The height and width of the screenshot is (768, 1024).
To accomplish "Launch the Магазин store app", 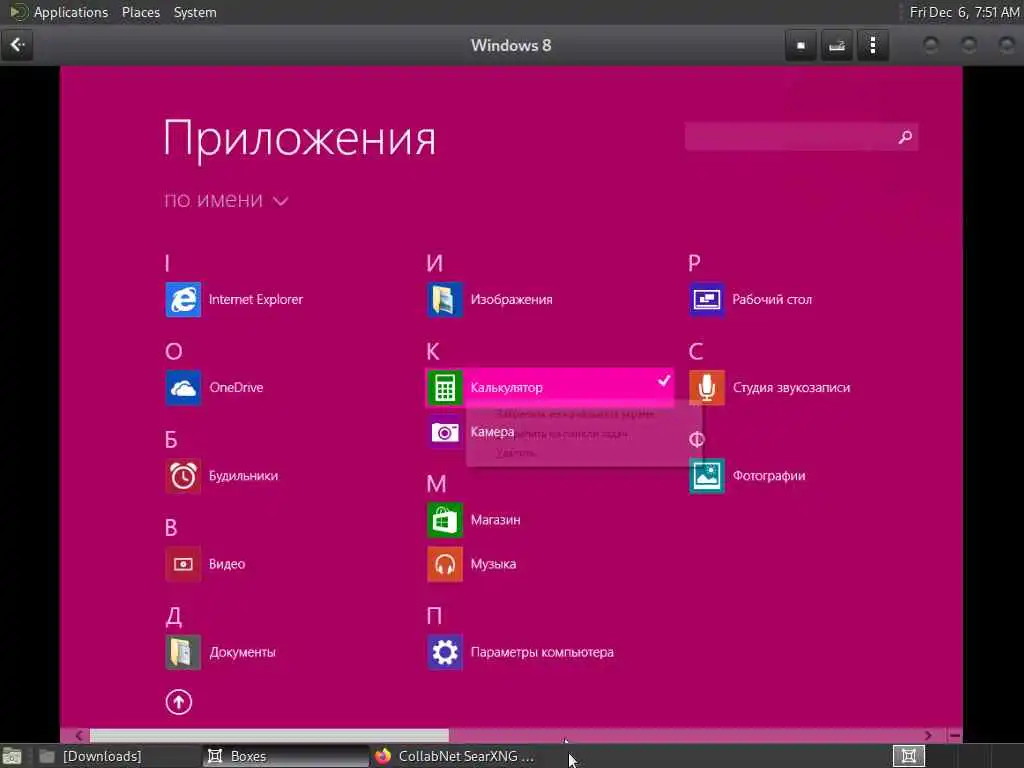I will (473, 520).
